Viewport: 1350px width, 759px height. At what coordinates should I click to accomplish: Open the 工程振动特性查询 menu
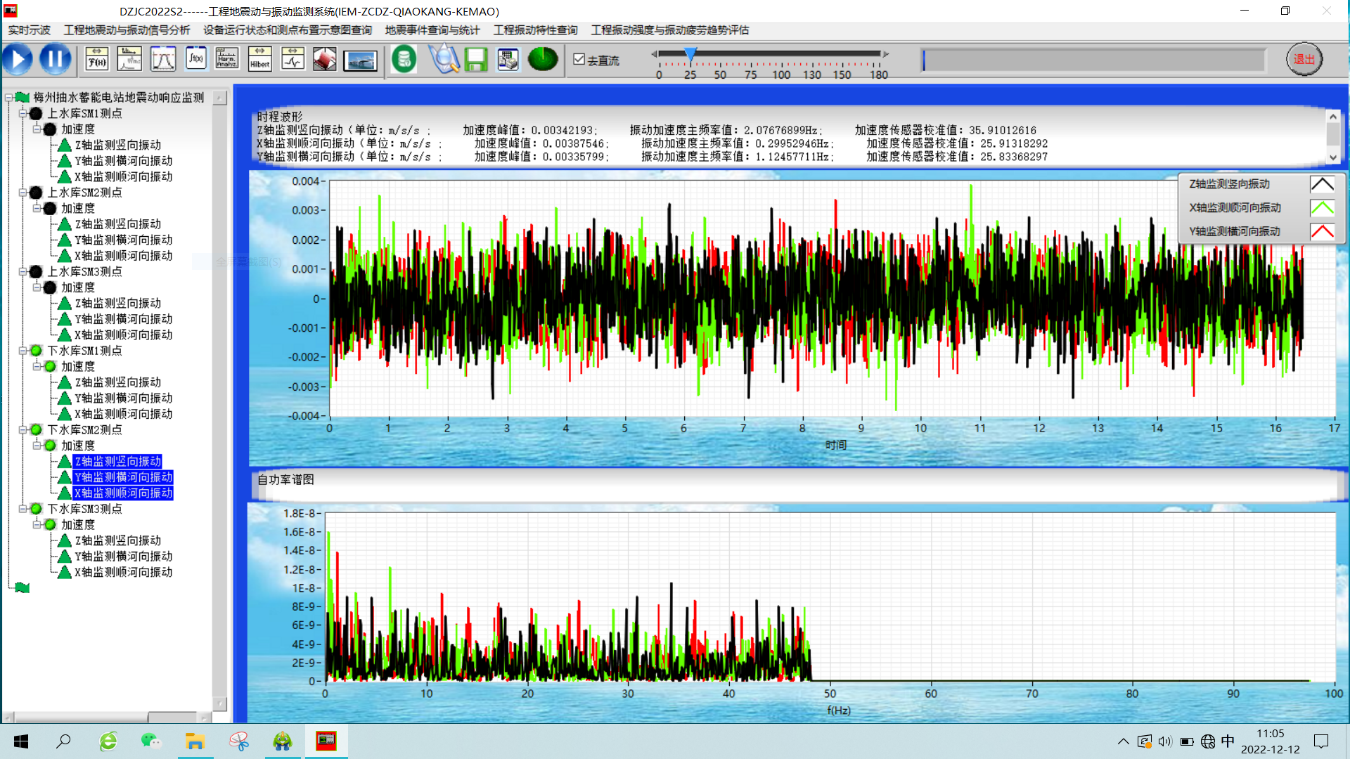click(535, 30)
